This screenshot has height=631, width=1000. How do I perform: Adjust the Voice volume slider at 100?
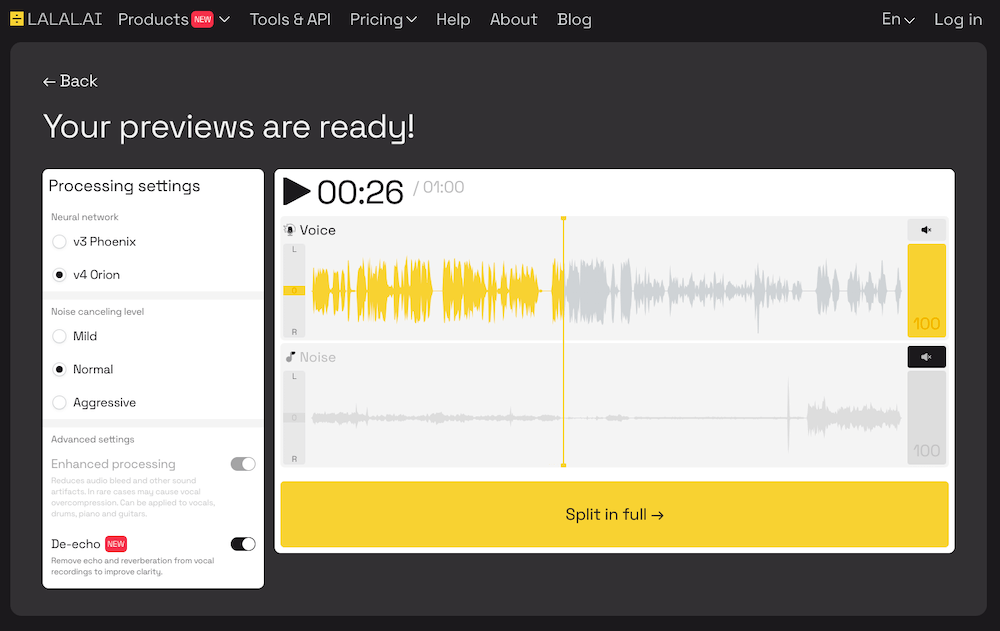926,290
